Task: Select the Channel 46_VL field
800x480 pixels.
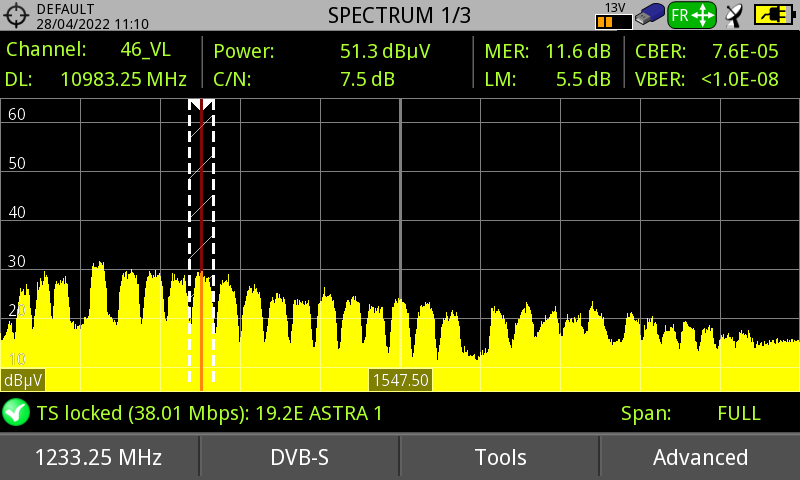Action: coord(100,51)
